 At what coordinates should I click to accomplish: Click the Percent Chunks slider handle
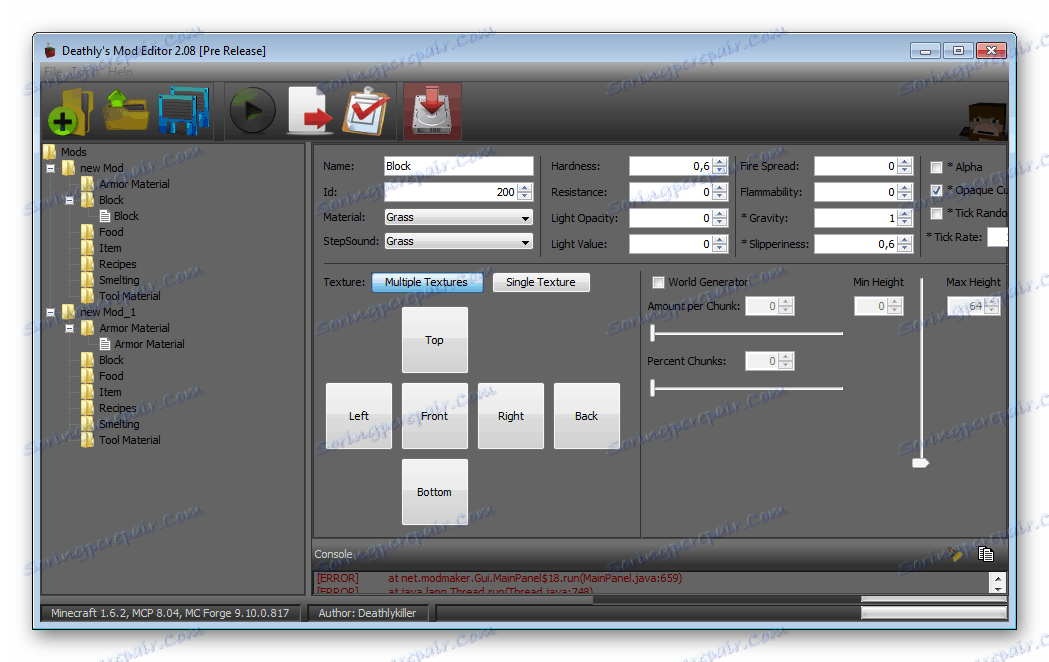tap(653, 387)
